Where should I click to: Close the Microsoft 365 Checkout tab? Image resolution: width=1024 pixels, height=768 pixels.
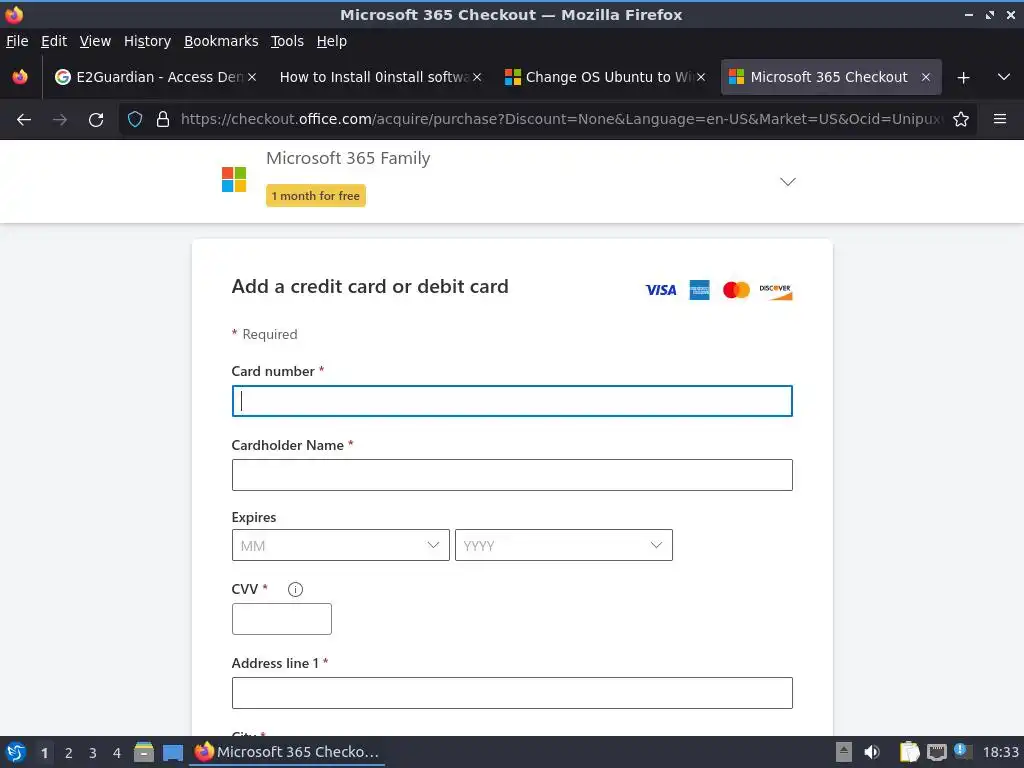[x=925, y=77]
